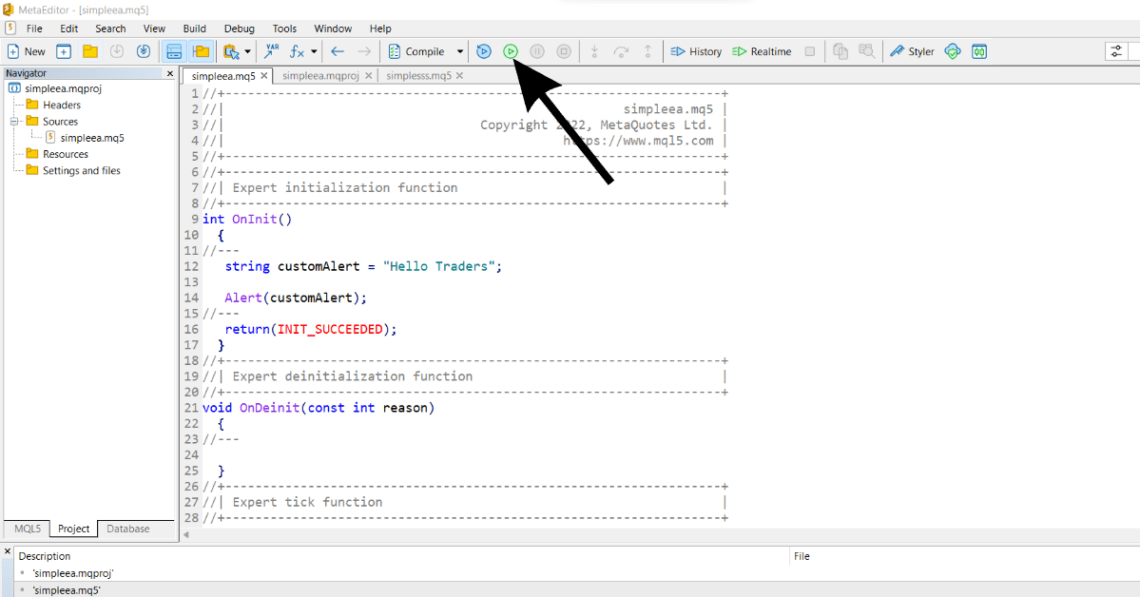Select simpleea.mq5 file in Navigator tree
The width and height of the screenshot is (1140, 597).
(92, 138)
